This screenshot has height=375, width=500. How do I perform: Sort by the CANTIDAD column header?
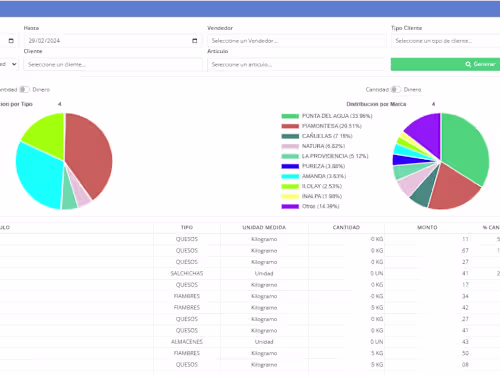[346, 227]
